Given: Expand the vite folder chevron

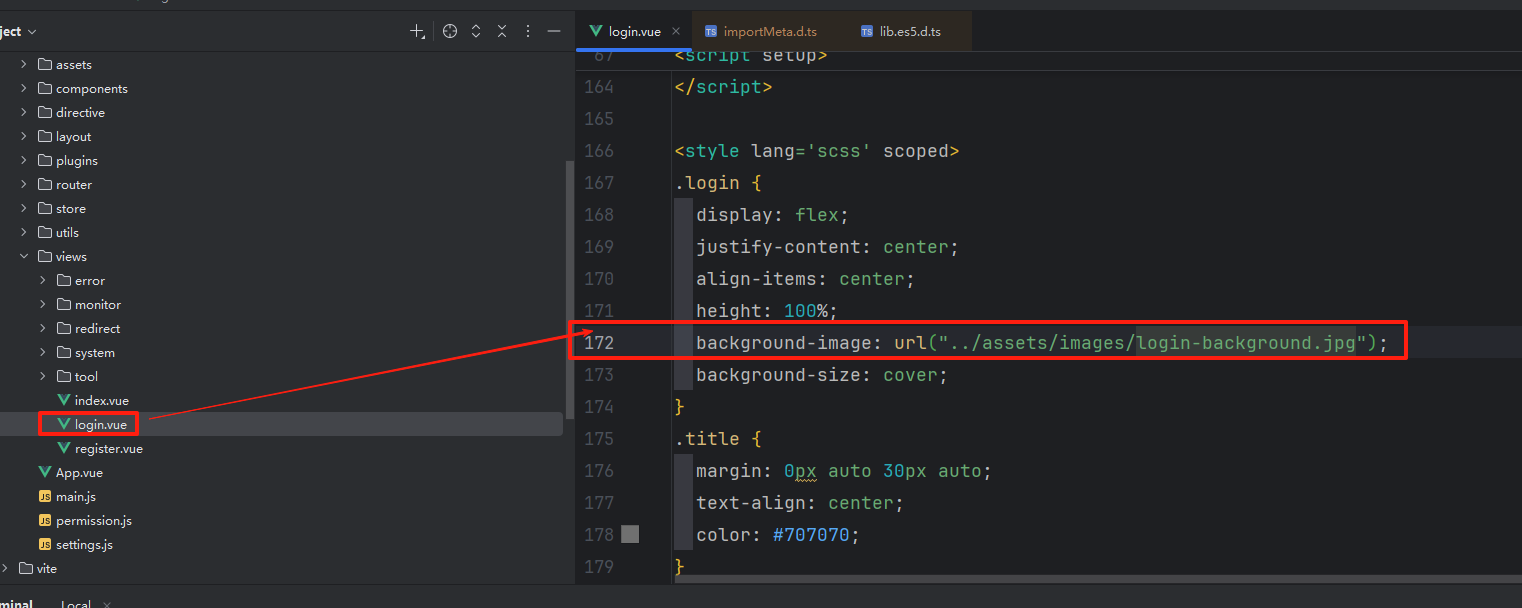Looking at the screenshot, I should 5,568.
